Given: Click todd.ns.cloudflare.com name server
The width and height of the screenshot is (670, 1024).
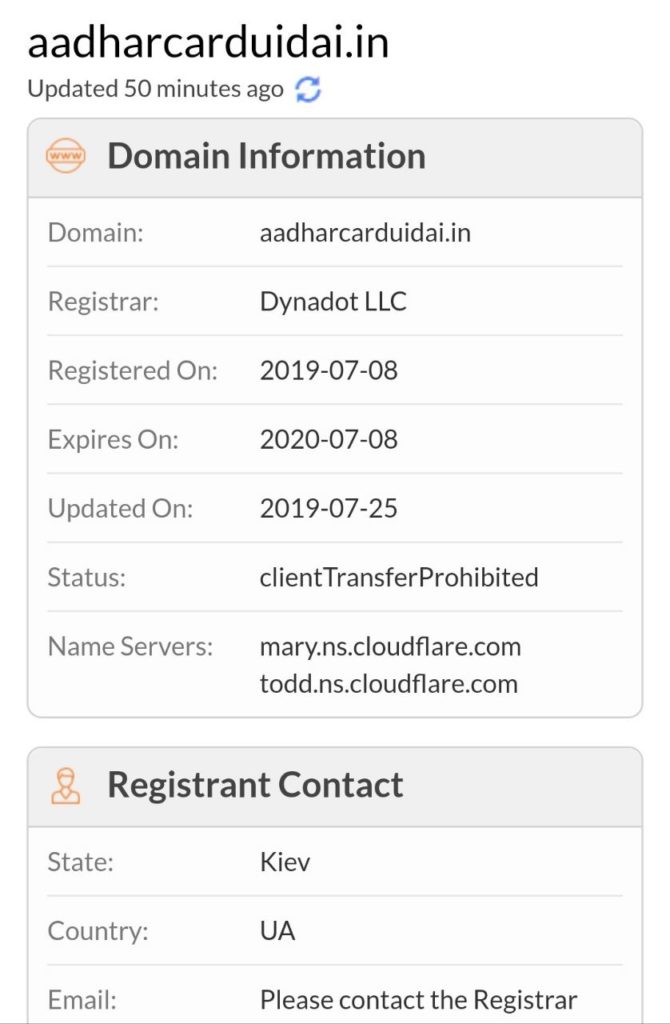Looking at the screenshot, I should [x=388, y=684].
